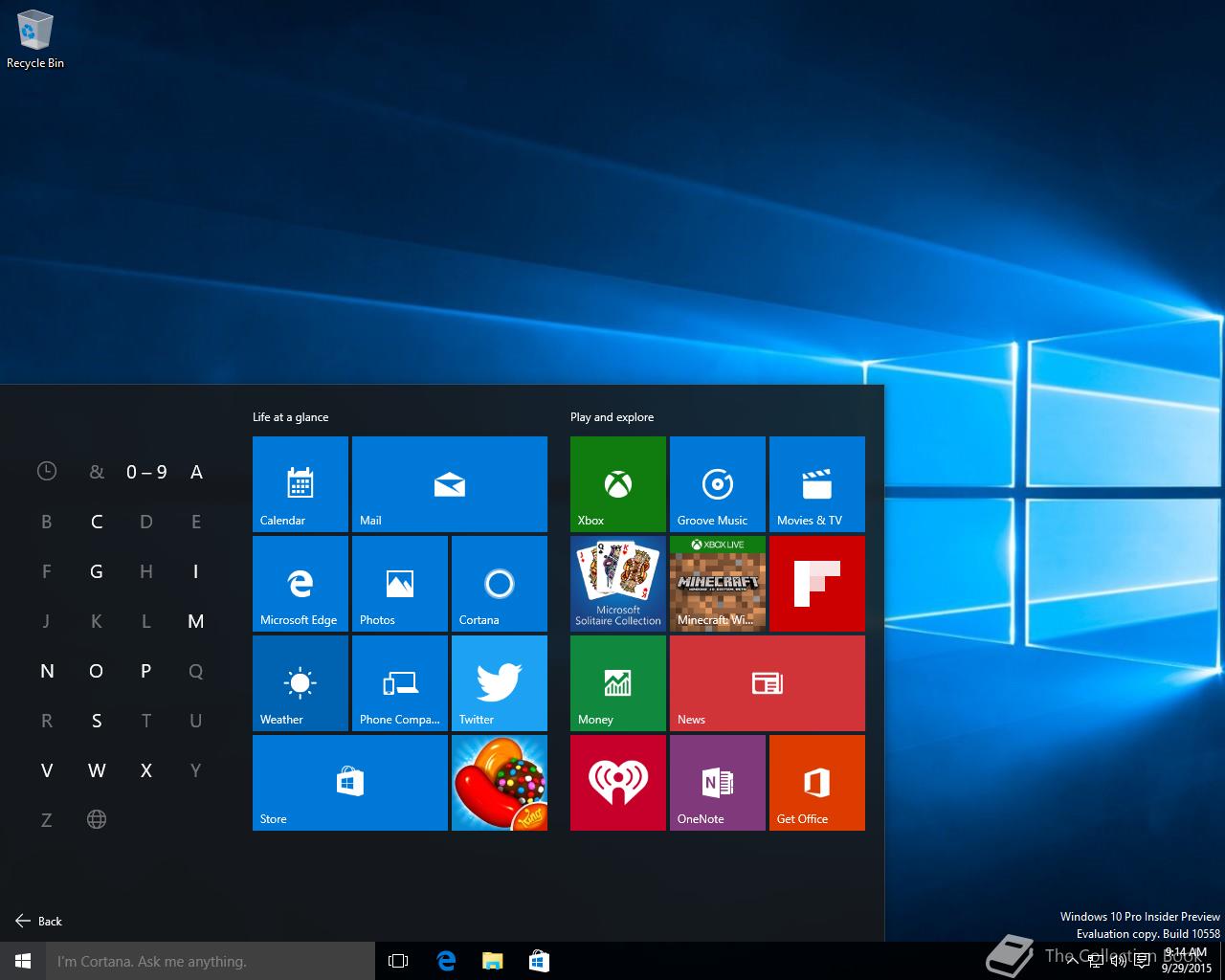Open the News tile
Viewport: 1225px width, 980px height.
(768, 683)
